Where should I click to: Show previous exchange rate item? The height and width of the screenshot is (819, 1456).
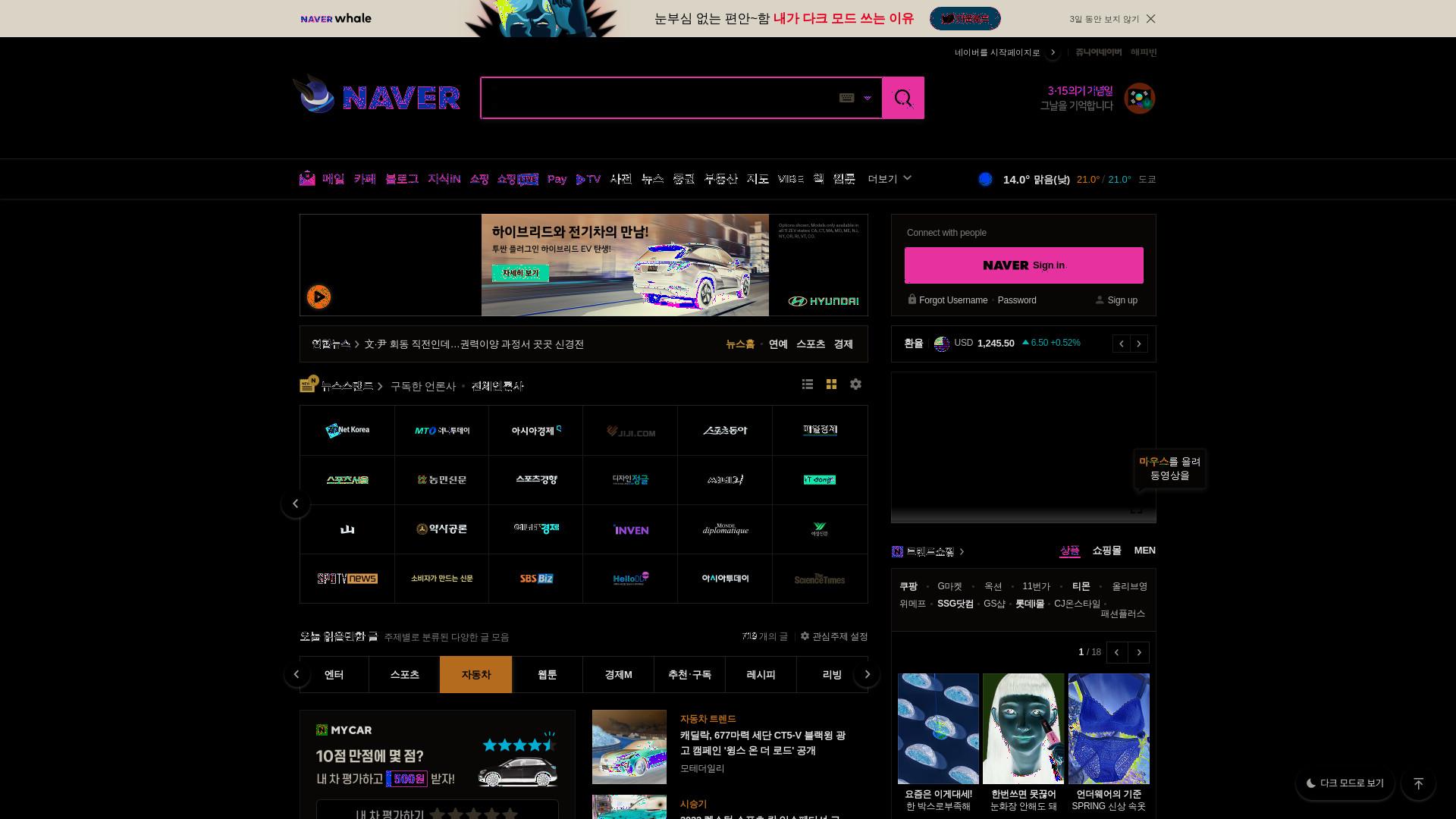1122,344
